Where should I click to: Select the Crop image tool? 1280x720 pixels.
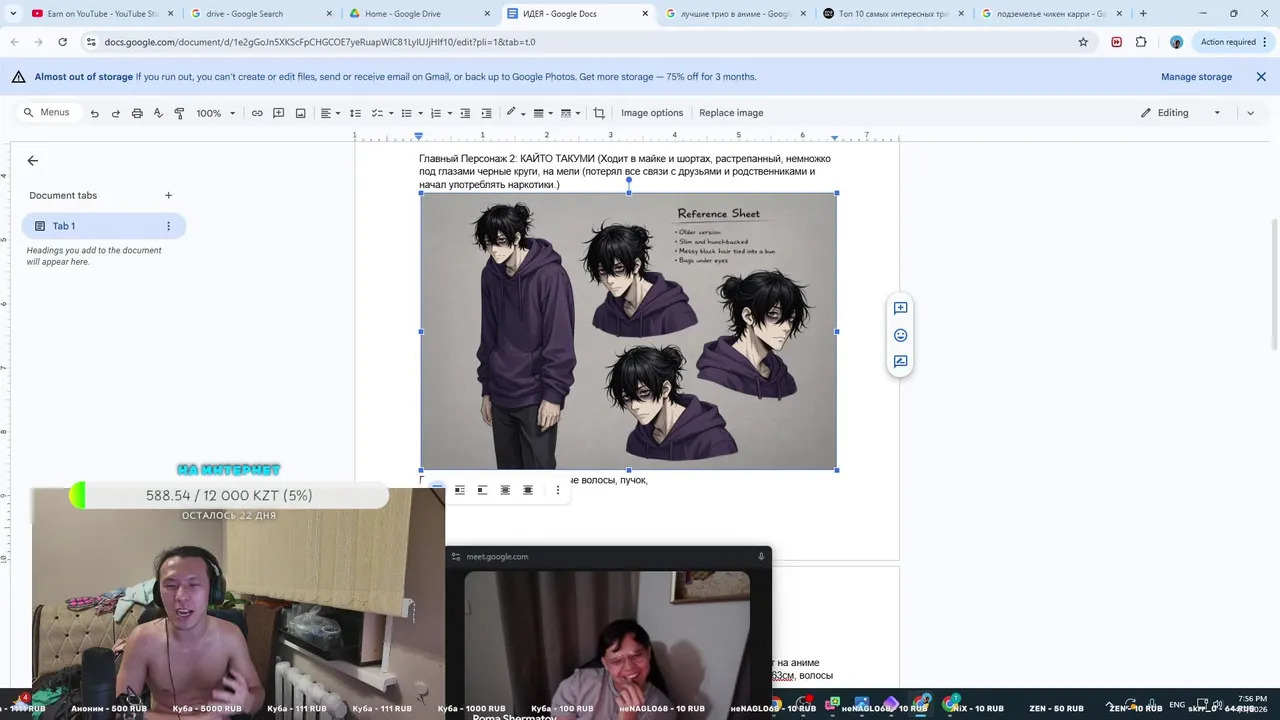pyautogui.click(x=599, y=113)
